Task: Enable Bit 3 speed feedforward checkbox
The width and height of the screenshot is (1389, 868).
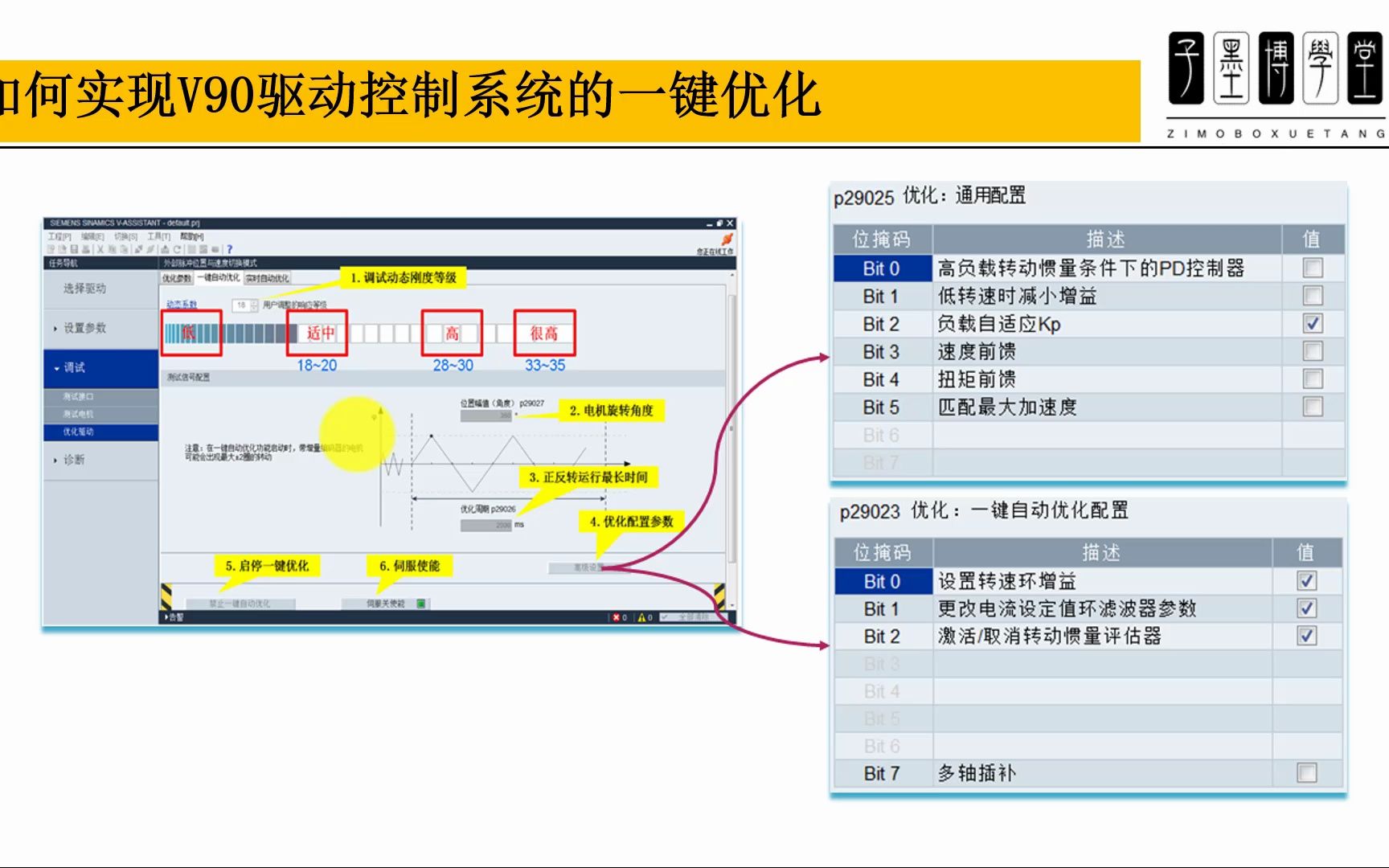Action: 1313,351
